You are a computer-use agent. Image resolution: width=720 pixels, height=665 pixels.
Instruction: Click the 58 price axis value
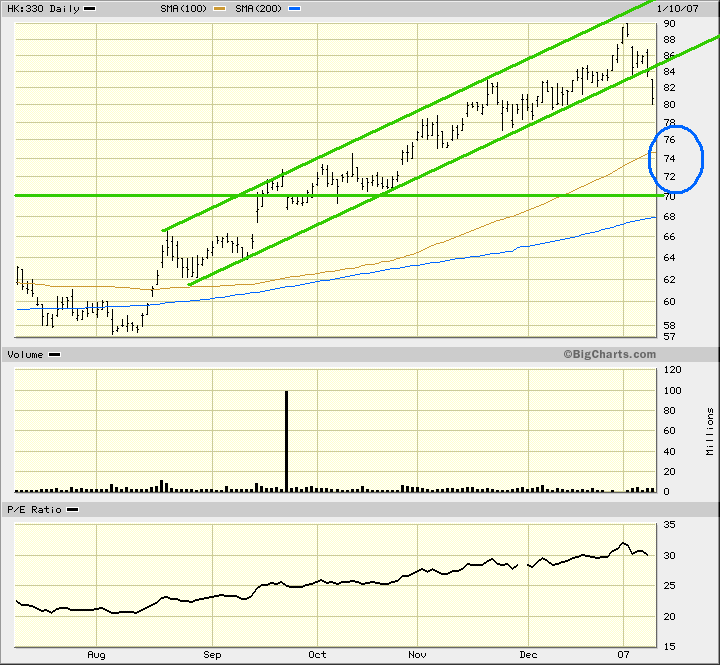669,325
